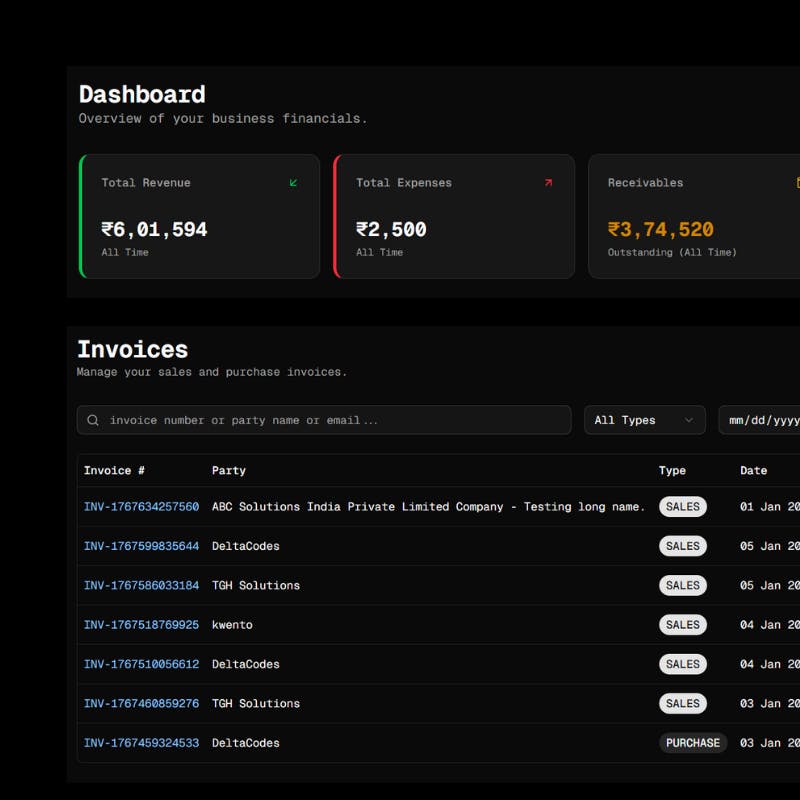Screen dimensions: 800x800
Task: Click the SALES badge on the kwento invoice
Action: coord(683,624)
